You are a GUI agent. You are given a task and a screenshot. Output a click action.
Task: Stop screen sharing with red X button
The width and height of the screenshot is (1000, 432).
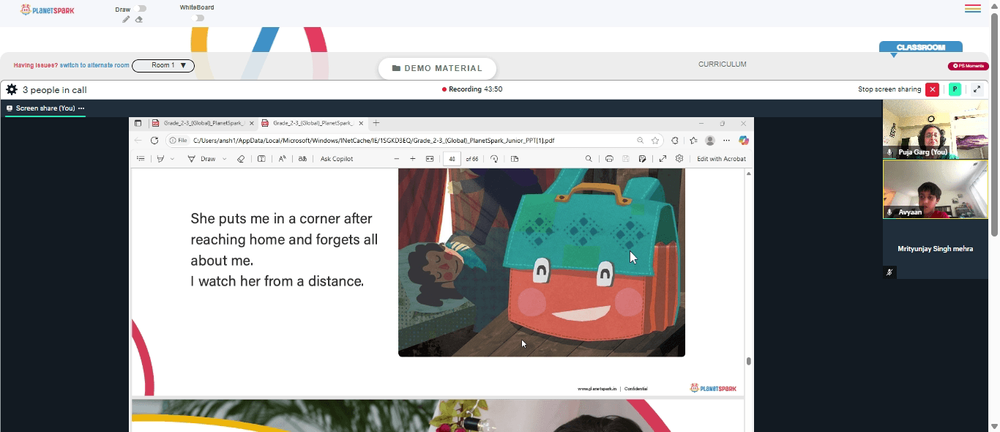(932, 89)
